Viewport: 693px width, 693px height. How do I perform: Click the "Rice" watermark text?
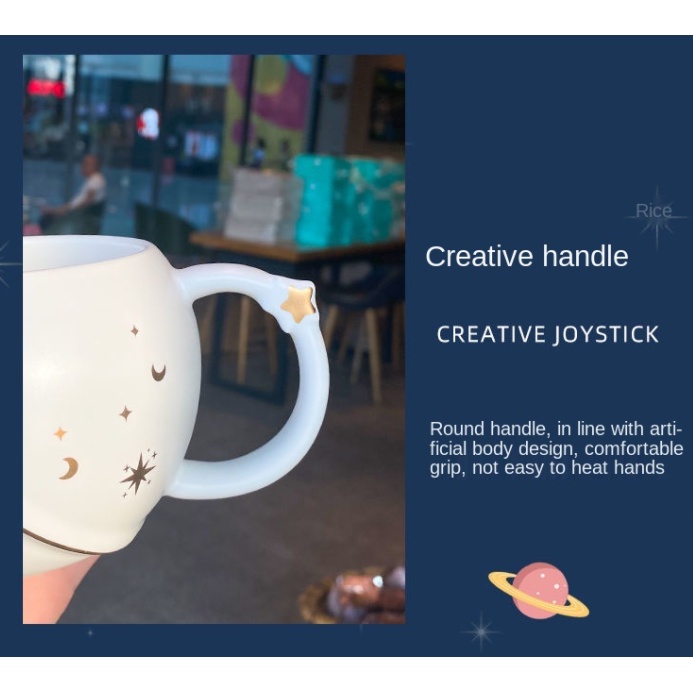[x=654, y=211]
